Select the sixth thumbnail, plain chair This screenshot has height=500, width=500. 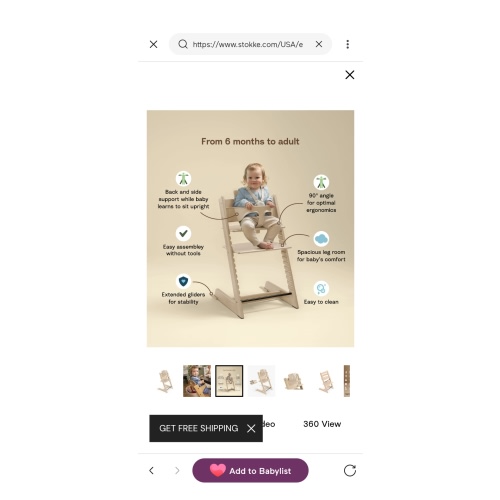coord(326,381)
